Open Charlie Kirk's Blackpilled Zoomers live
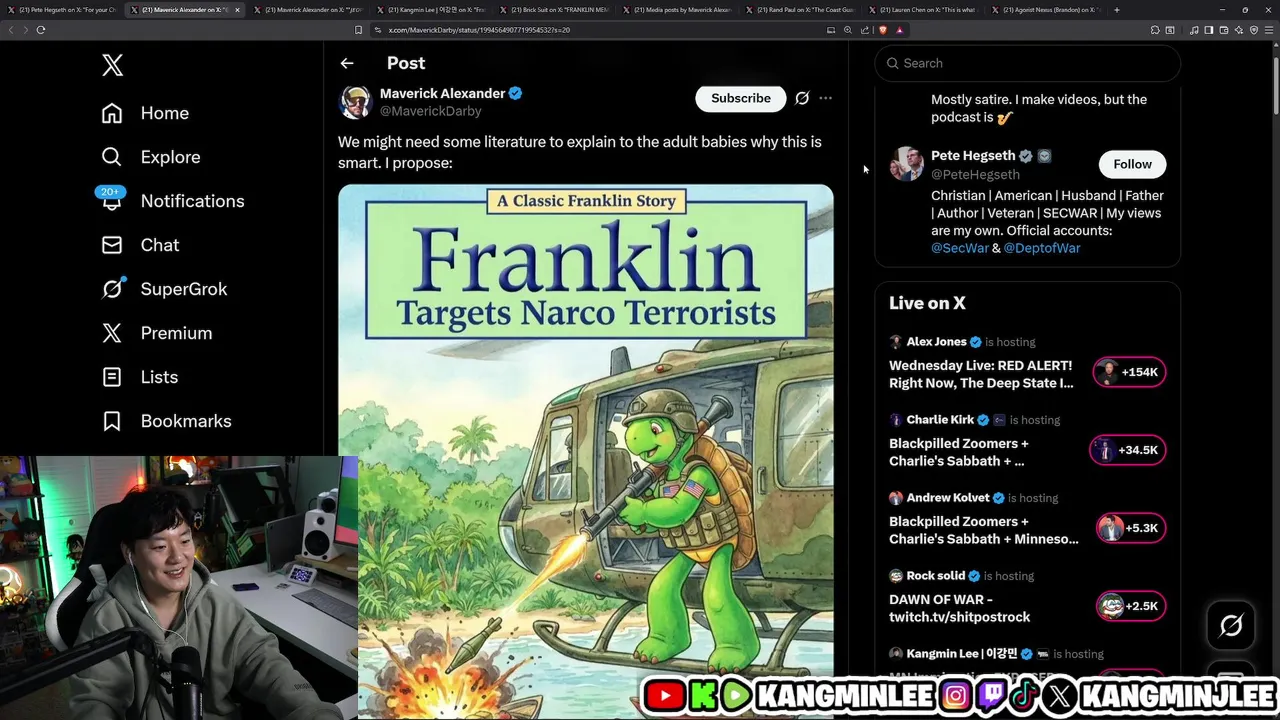The image size is (1280, 720). 959,452
